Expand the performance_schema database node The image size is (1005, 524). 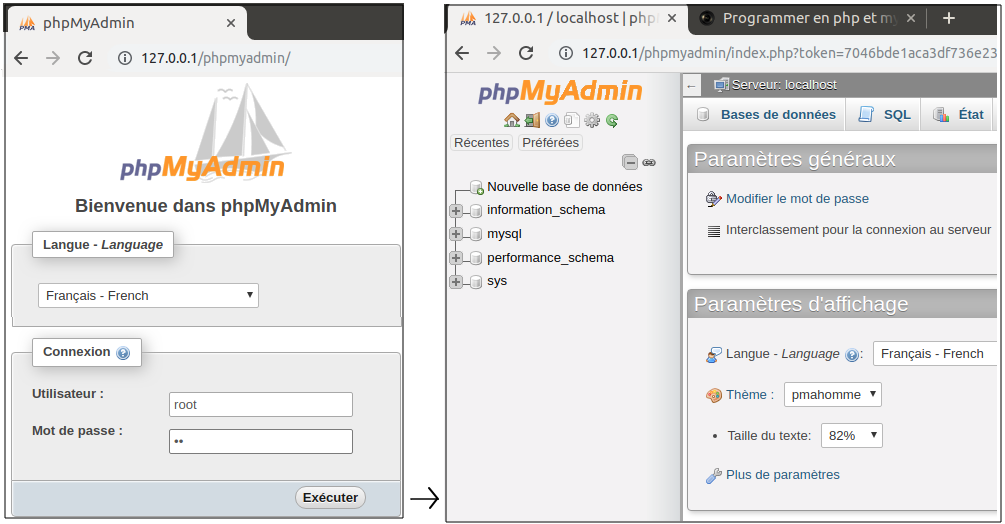pos(456,258)
